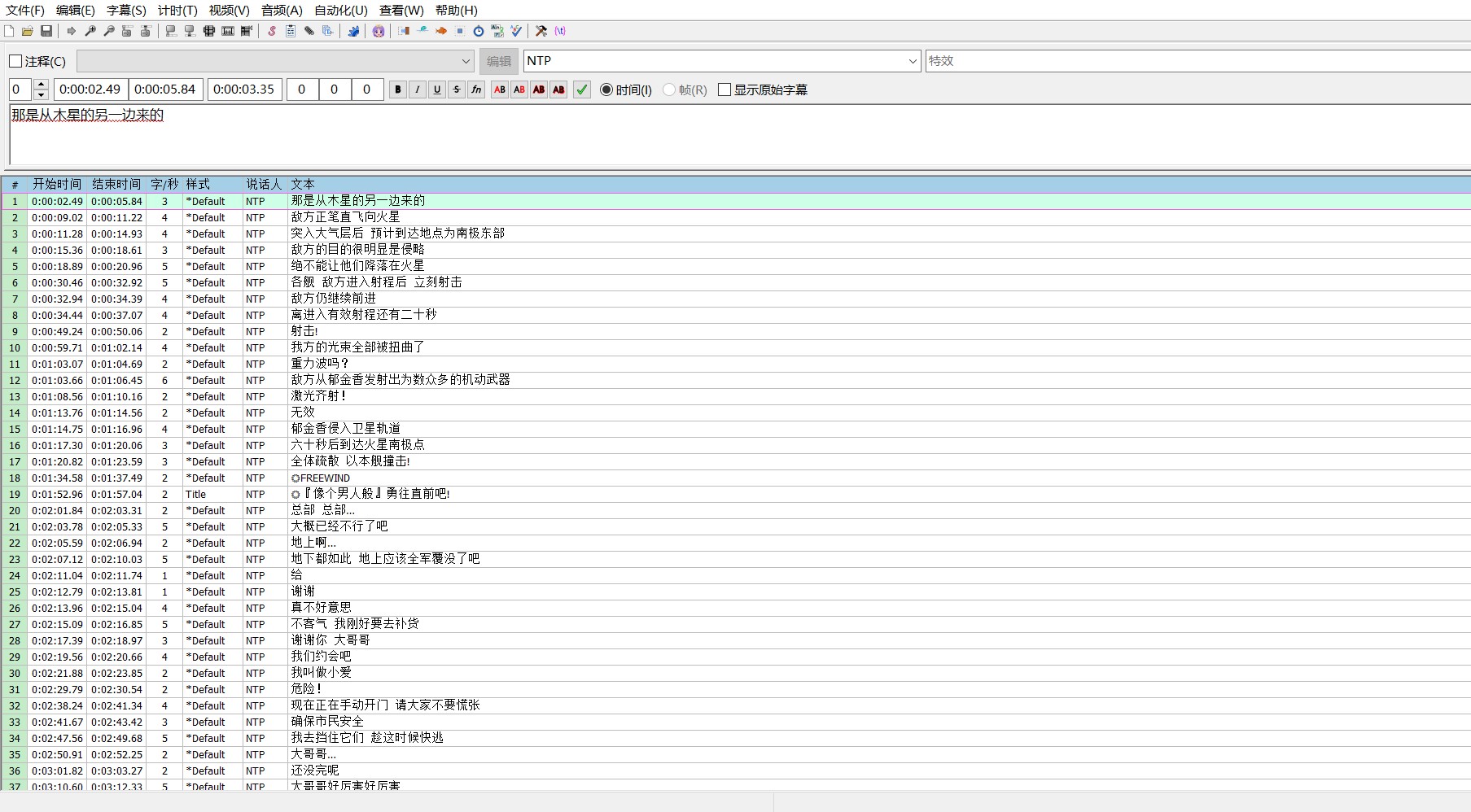1471x812 pixels.
Task: Pick the primary color (first AB)
Action: (x=500, y=89)
